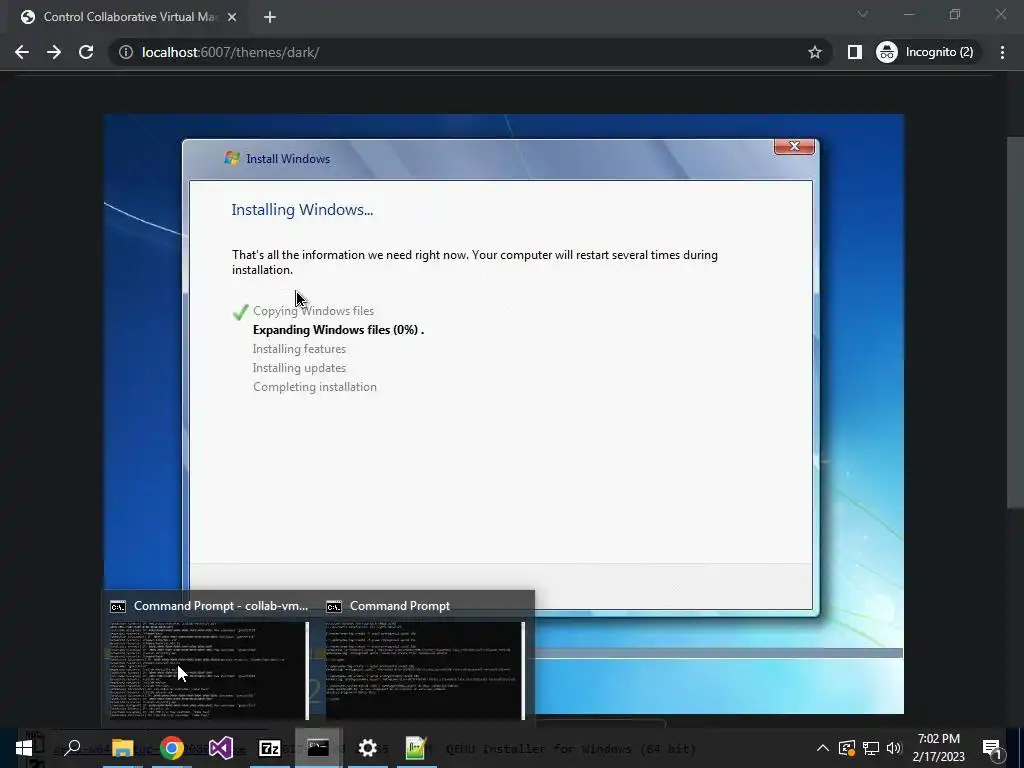Click the address bar URL localhost:6007

point(231,52)
